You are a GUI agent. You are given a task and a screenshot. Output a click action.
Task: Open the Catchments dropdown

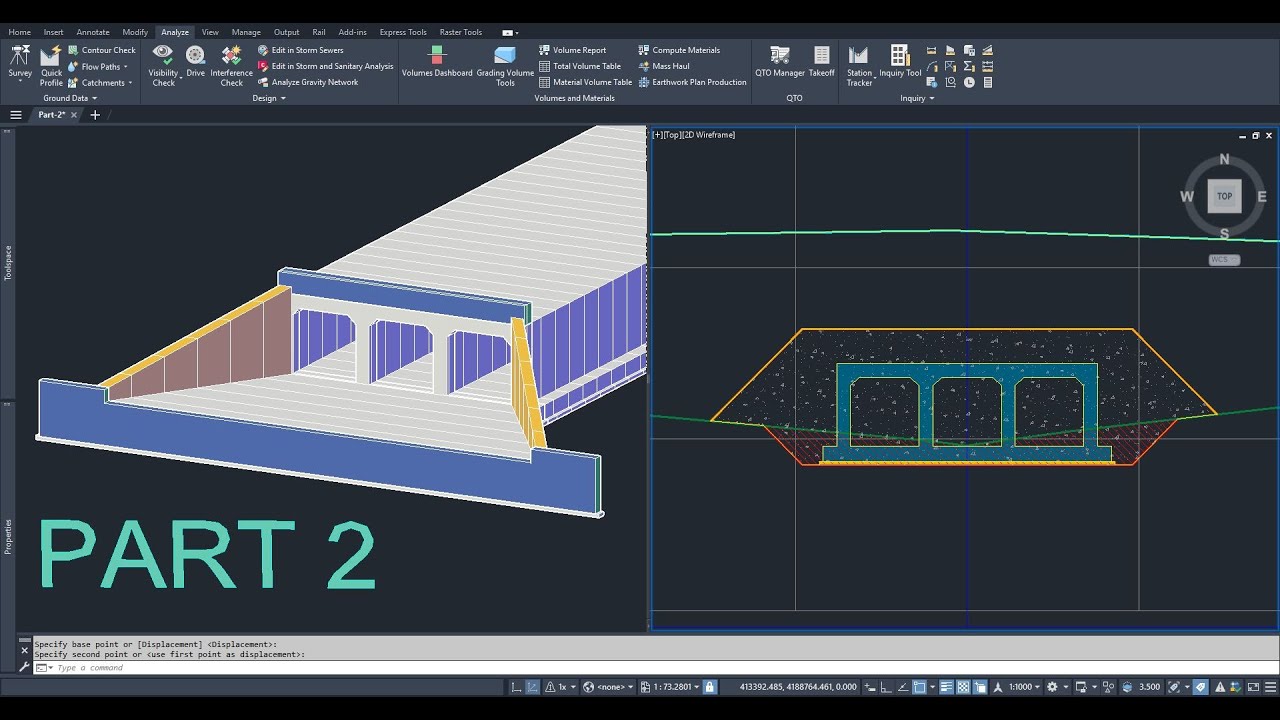(x=130, y=82)
